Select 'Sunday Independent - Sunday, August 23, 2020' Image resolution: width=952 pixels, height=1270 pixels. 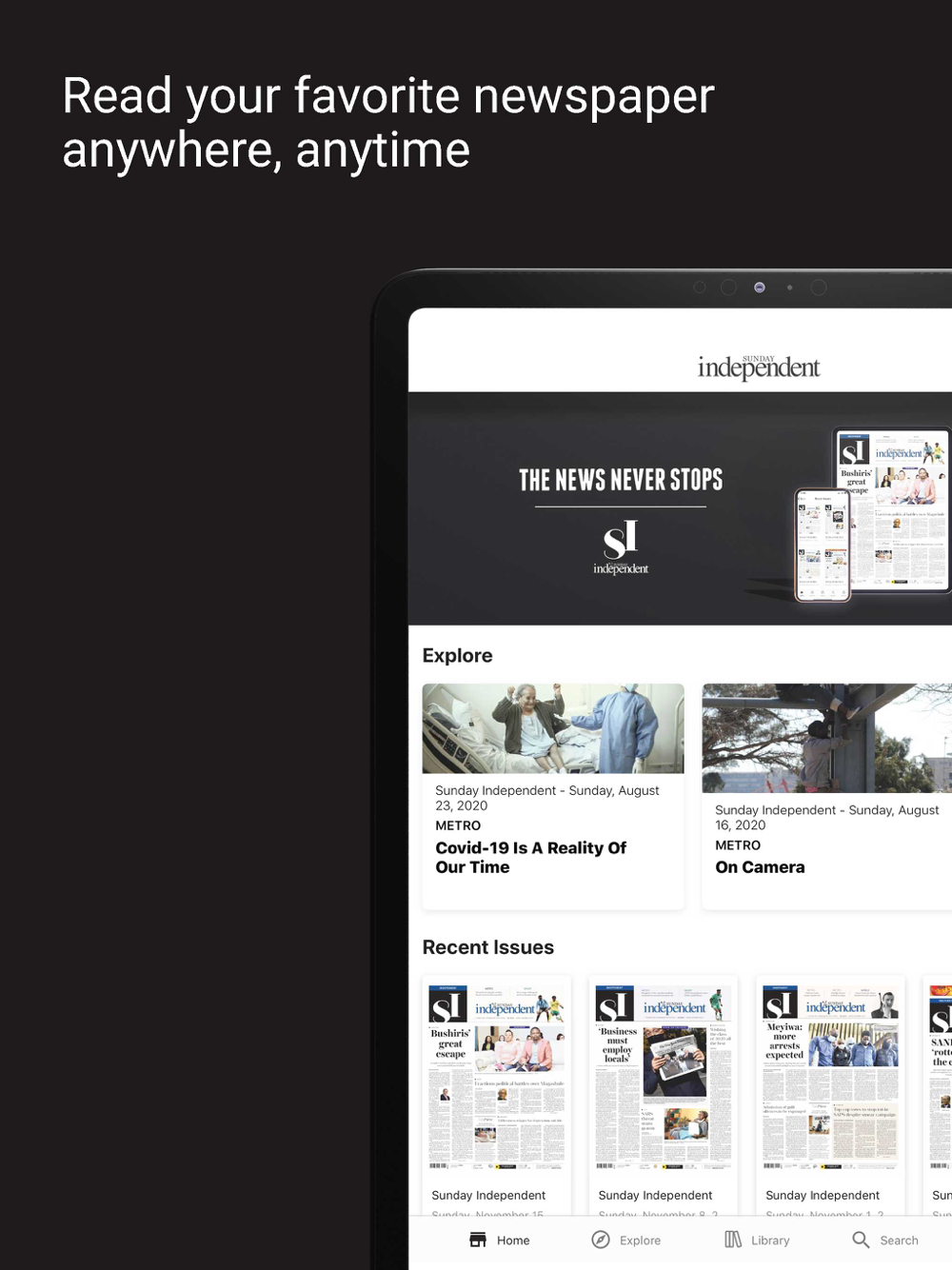coord(547,798)
